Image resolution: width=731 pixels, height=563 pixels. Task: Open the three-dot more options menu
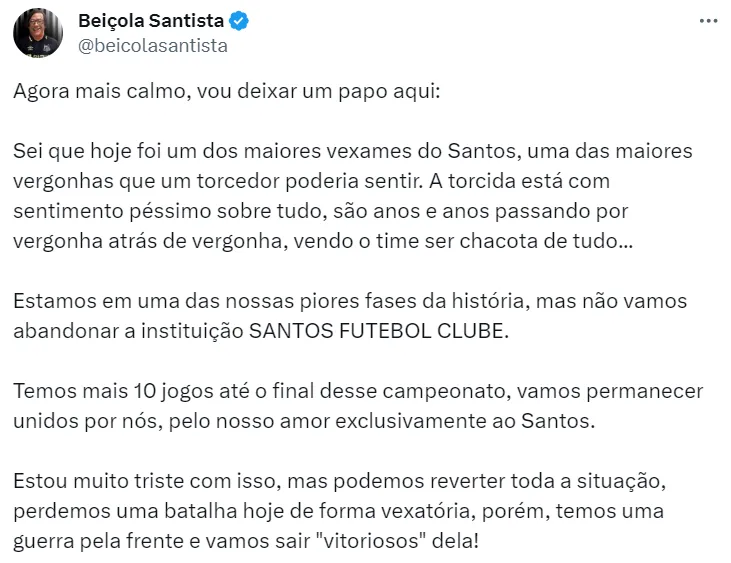[x=708, y=20]
